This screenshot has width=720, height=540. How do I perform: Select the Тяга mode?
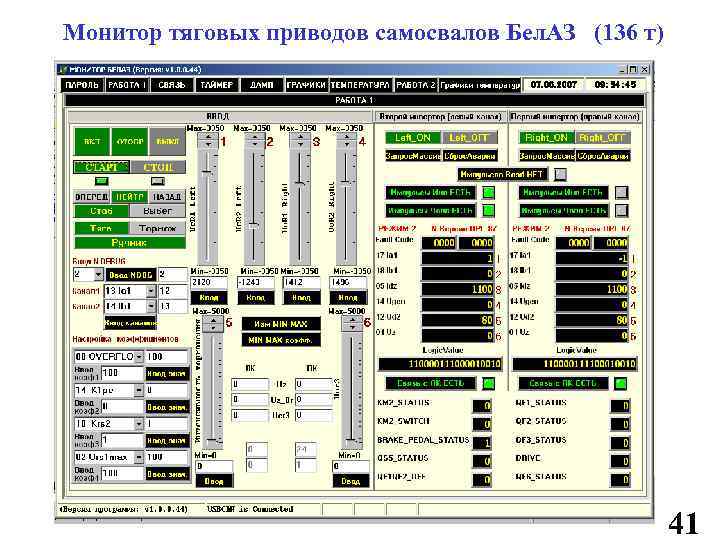click(101, 228)
